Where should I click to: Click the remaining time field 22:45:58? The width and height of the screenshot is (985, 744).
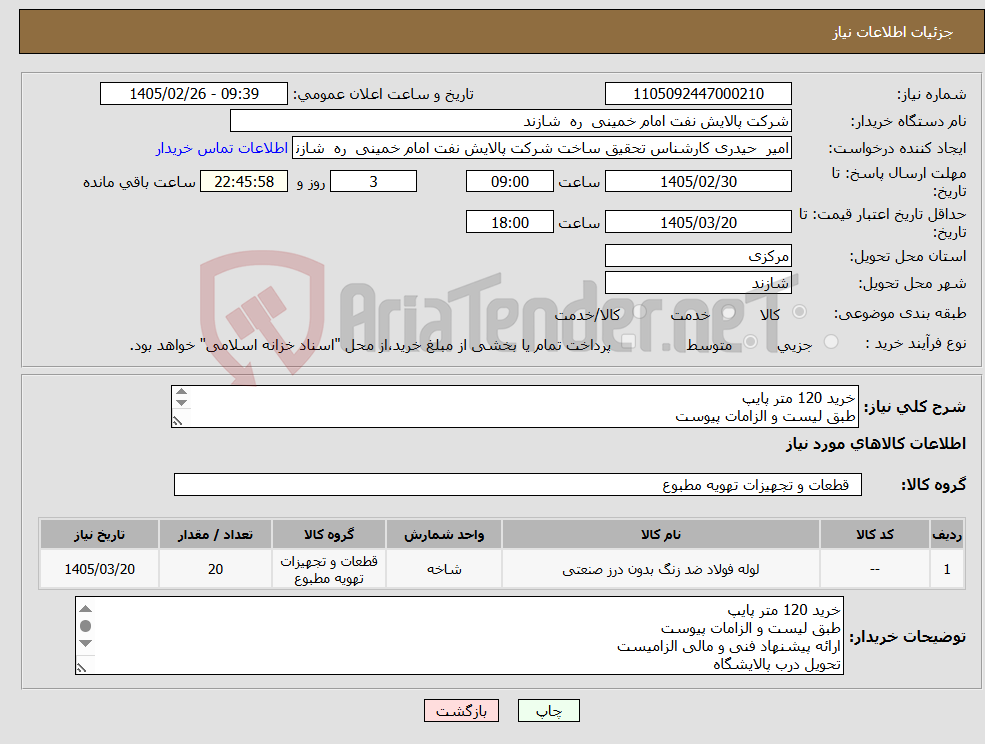(x=244, y=182)
